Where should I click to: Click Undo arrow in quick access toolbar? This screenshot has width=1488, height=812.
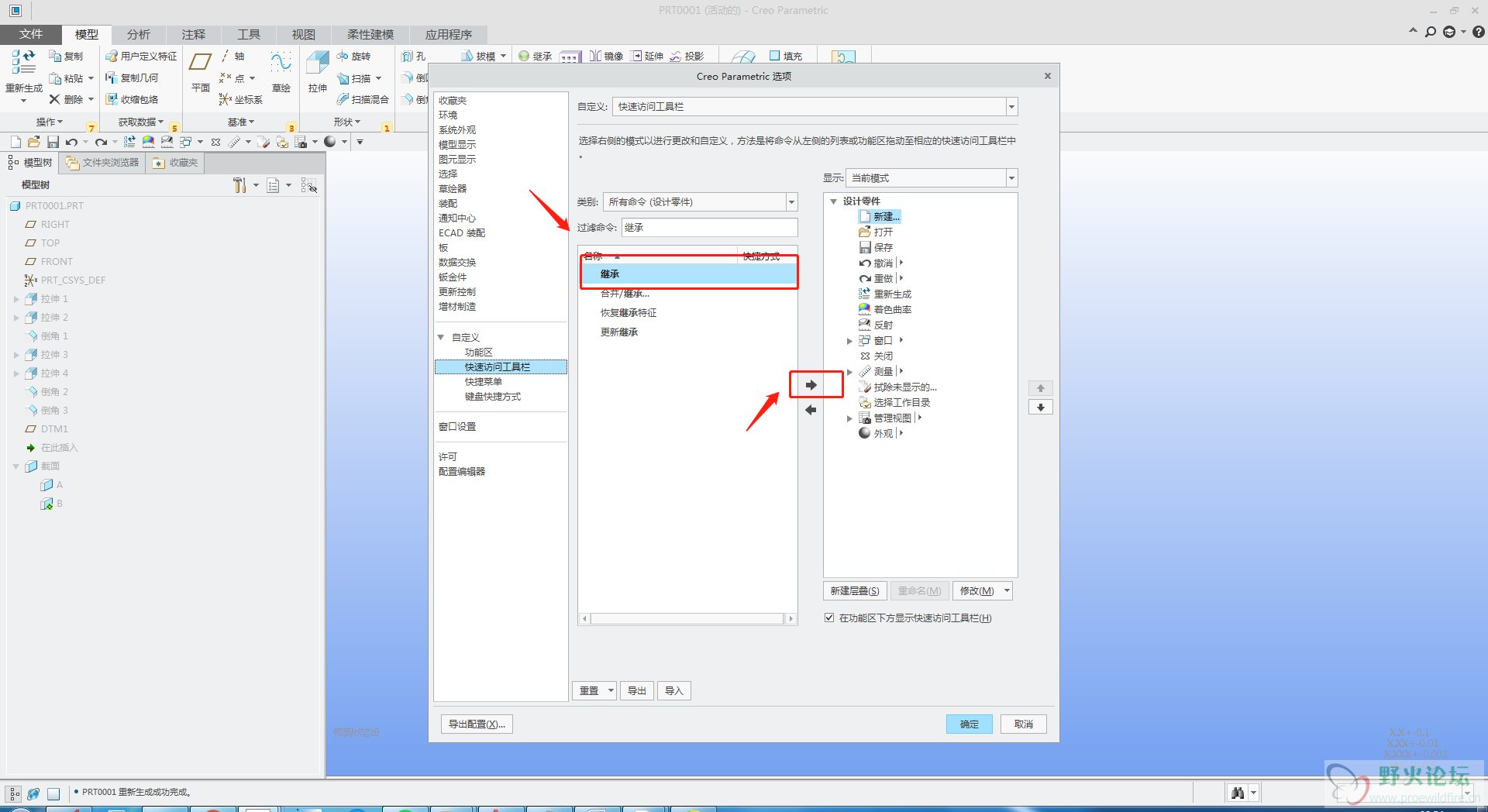pos(71,142)
